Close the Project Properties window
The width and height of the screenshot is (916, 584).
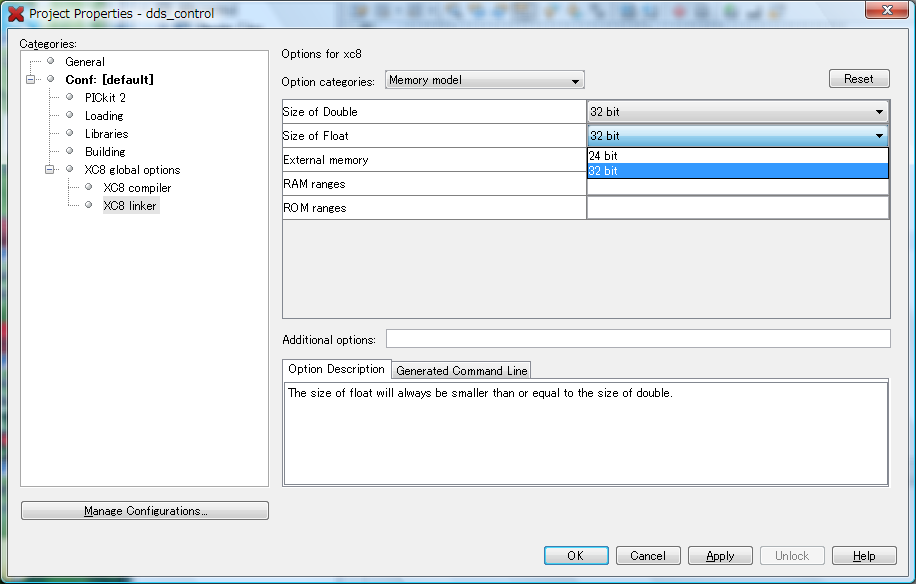click(886, 10)
